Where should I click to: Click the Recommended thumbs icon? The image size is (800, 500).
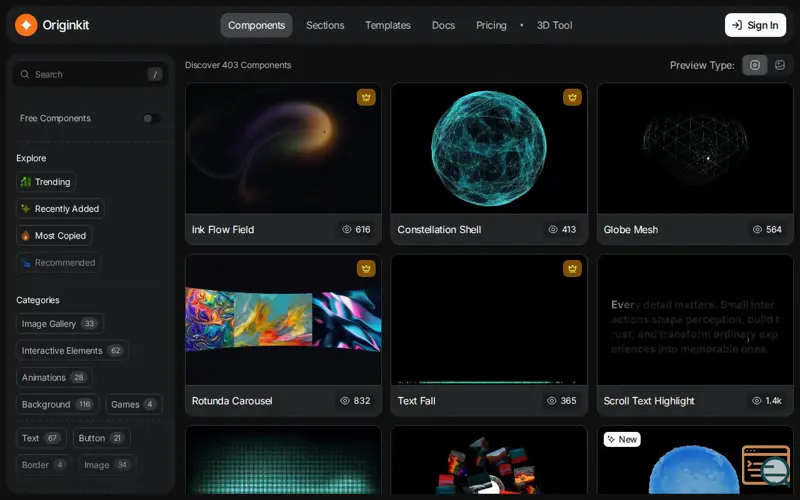point(26,263)
